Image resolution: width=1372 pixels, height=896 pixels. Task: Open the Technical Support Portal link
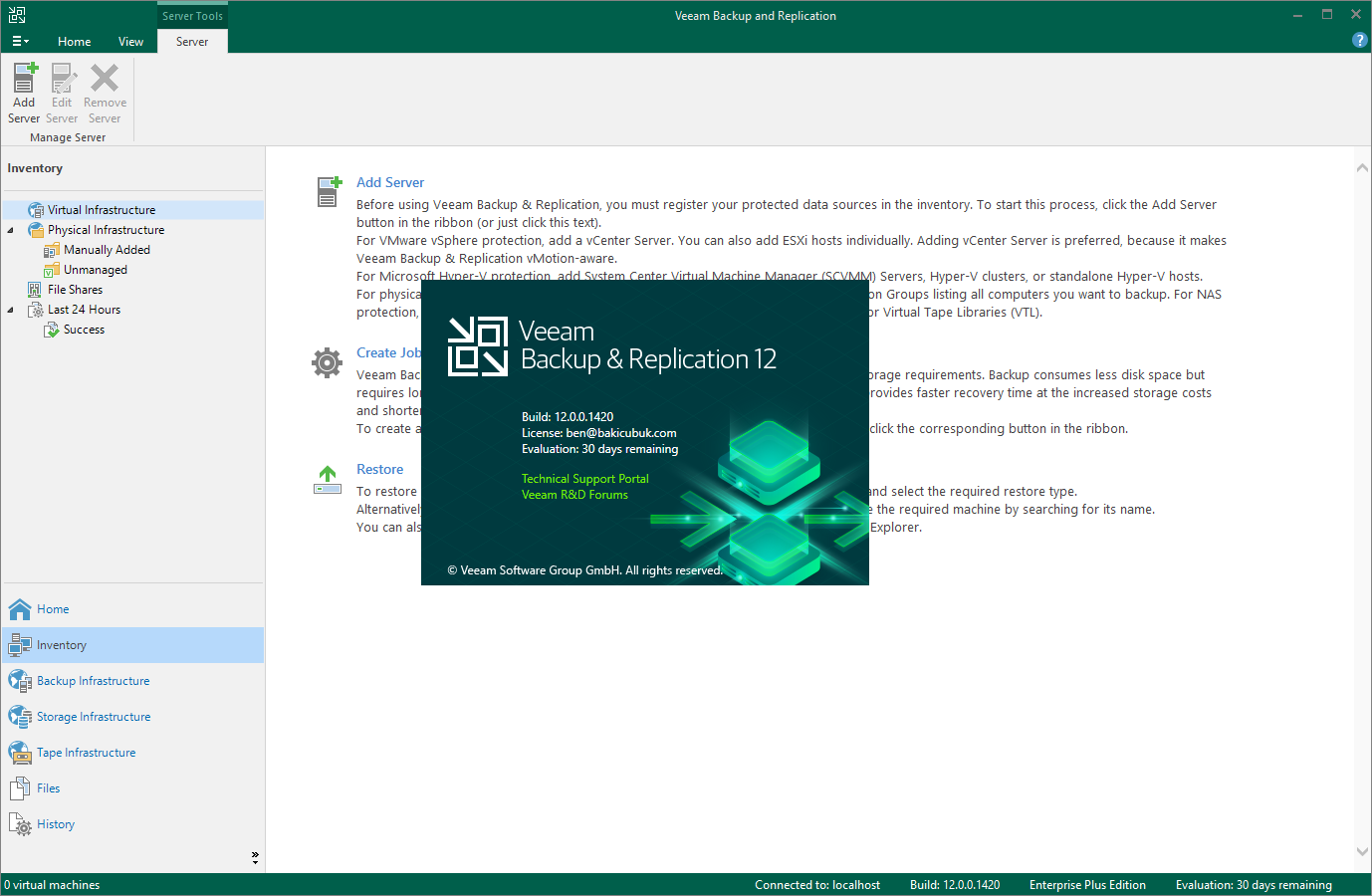(x=585, y=479)
